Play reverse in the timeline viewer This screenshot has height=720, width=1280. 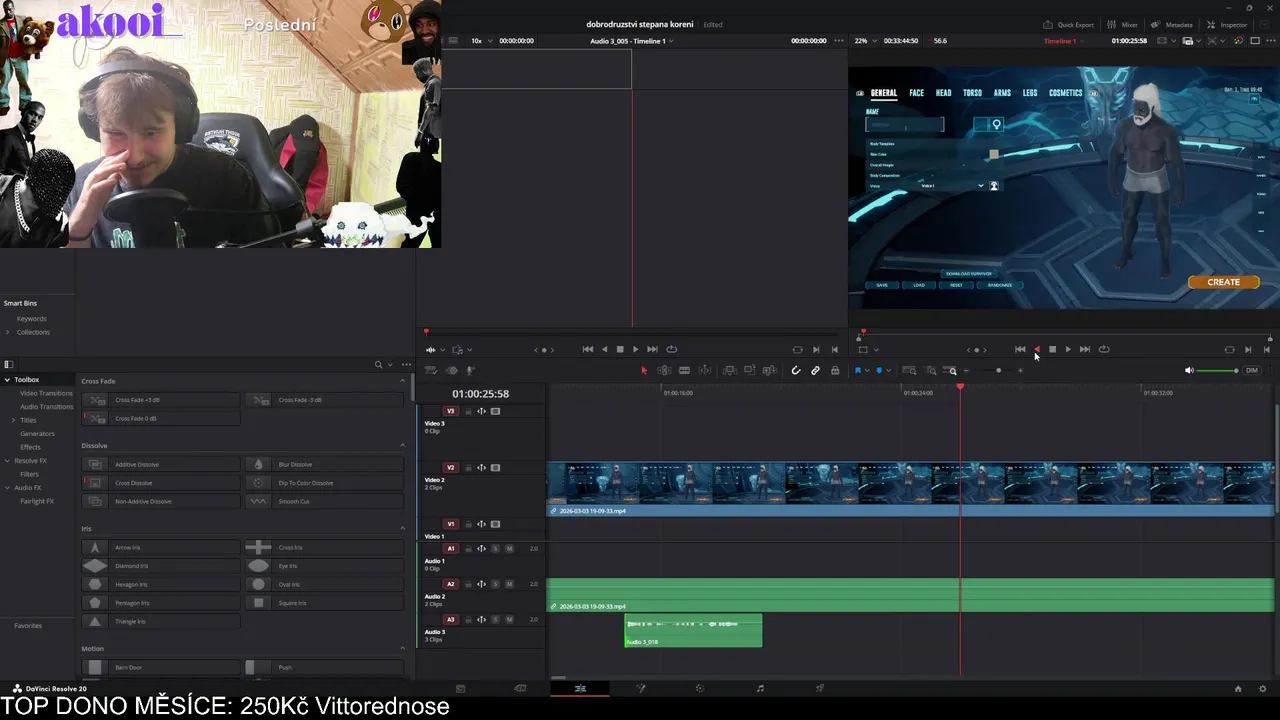1037,349
